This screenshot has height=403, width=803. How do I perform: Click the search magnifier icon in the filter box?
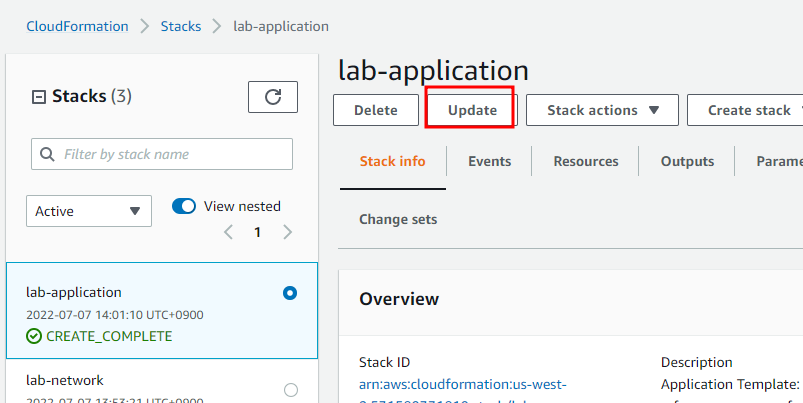click(x=47, y=154)
